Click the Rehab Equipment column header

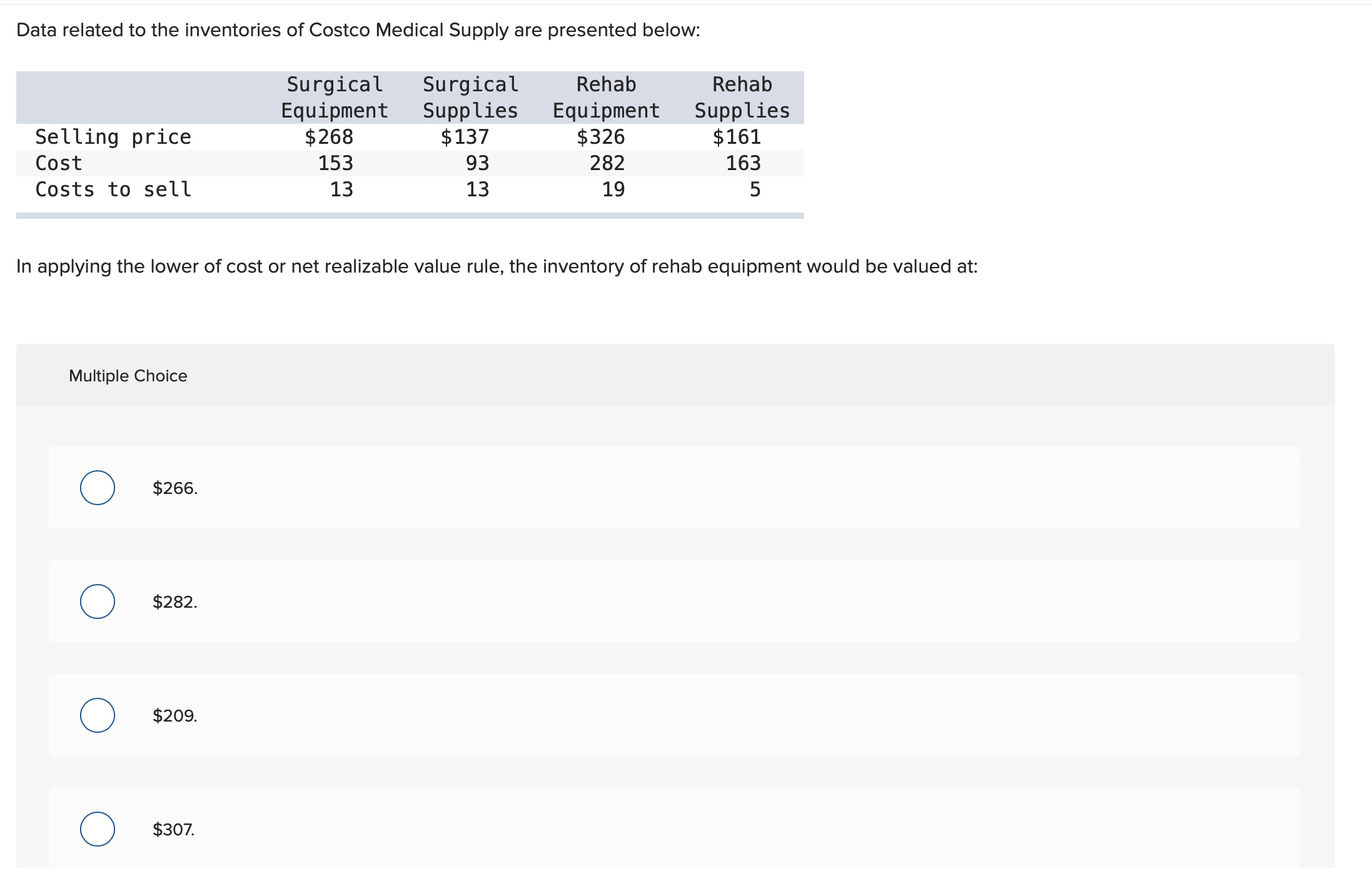pos(608,98)
